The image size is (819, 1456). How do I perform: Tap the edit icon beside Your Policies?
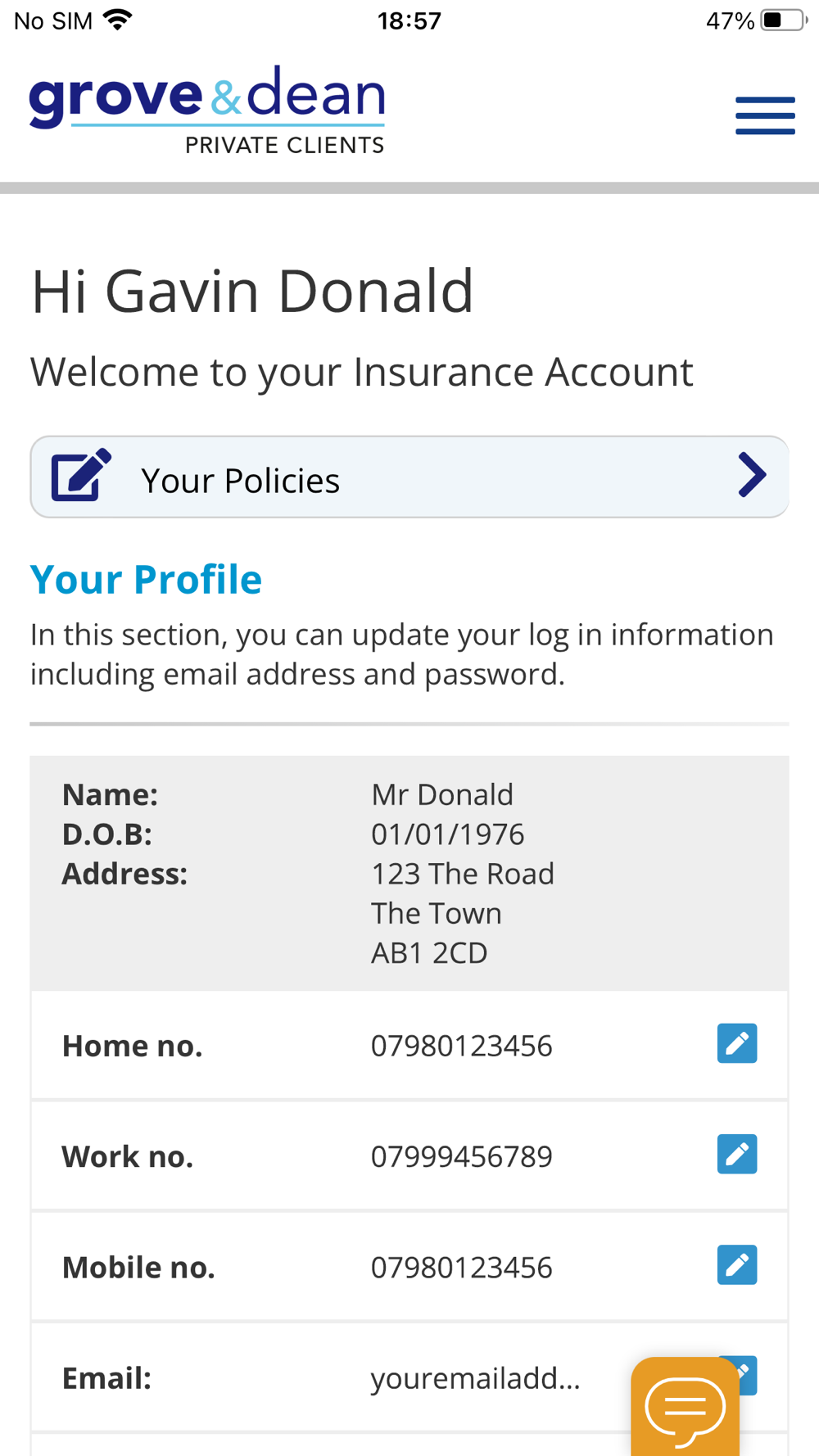81,476
